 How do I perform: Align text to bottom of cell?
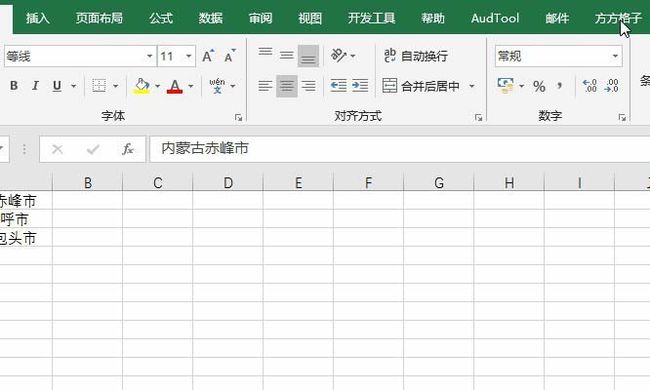coord(308,56)
